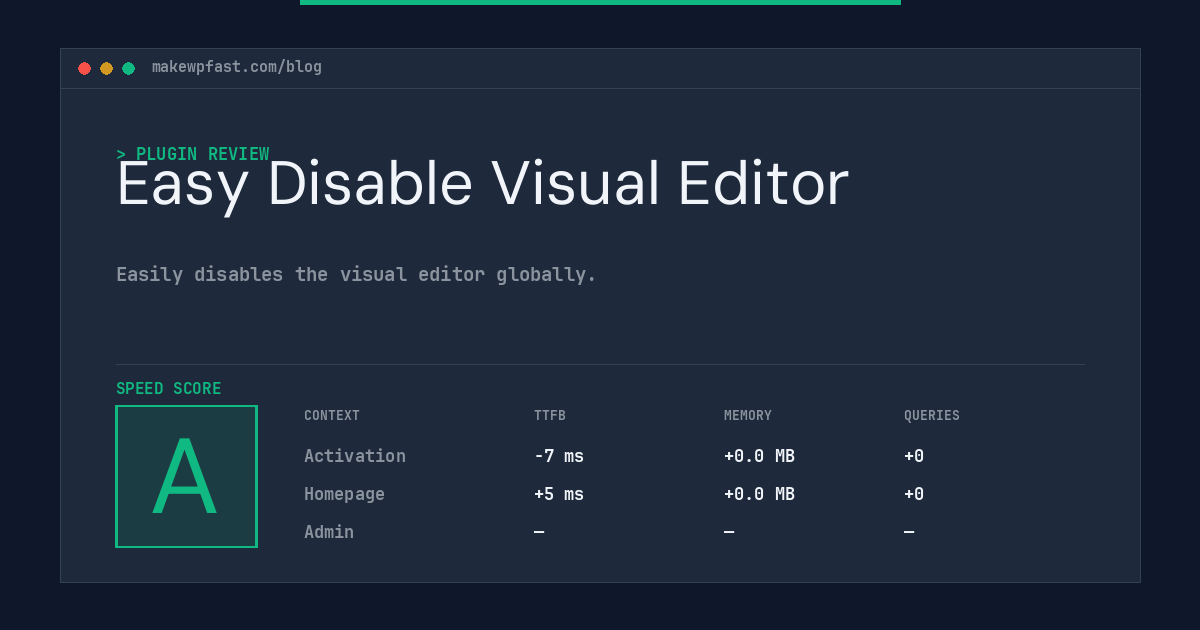Click the -7 ms TTFB value

coord(559,456)
